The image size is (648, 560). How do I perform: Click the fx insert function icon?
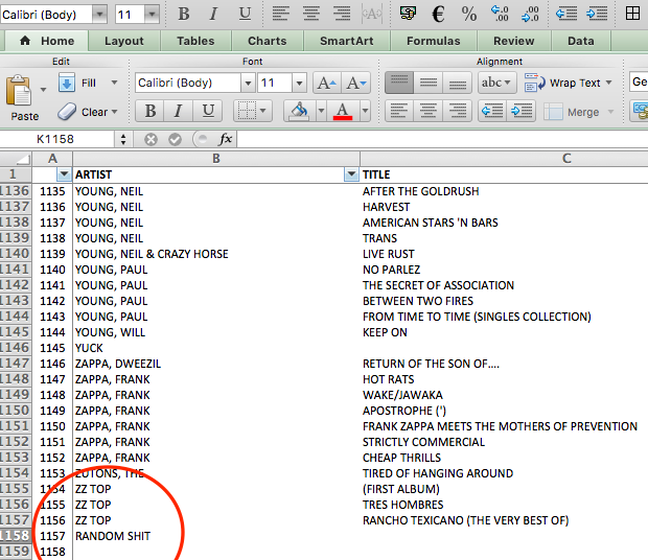225,139
